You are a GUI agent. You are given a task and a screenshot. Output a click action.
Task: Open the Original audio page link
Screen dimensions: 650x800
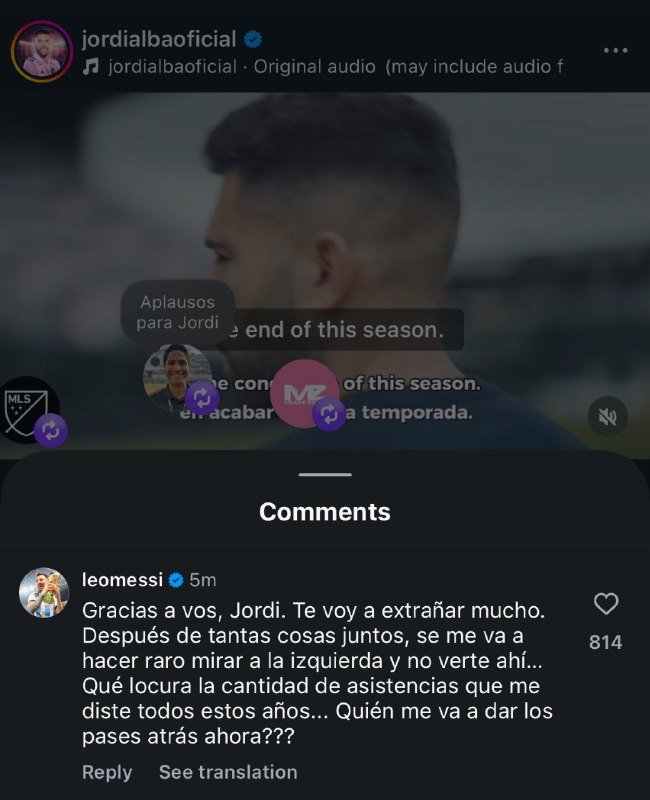coord(314,67)
